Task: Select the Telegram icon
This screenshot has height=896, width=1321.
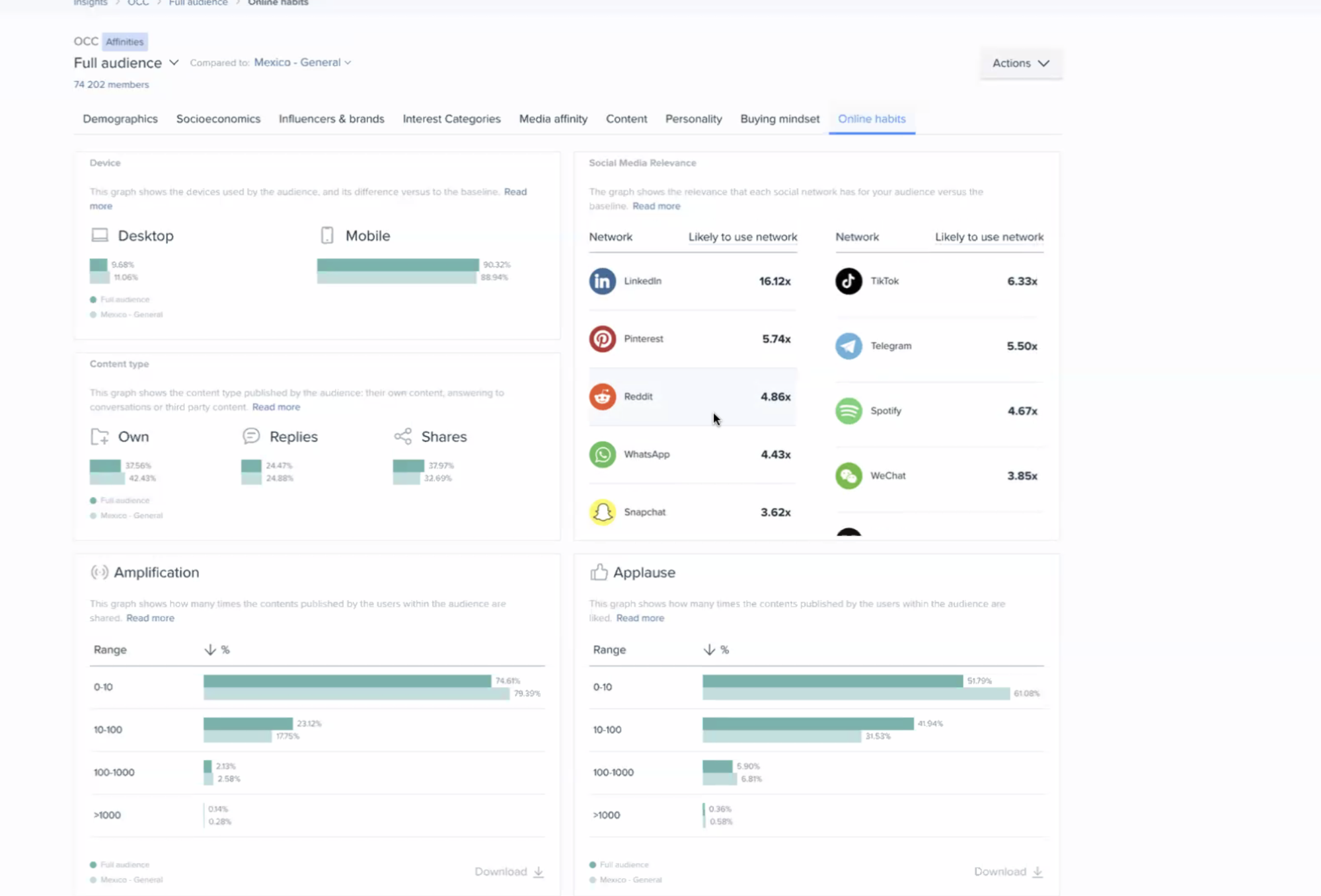Action: (849, 346)
